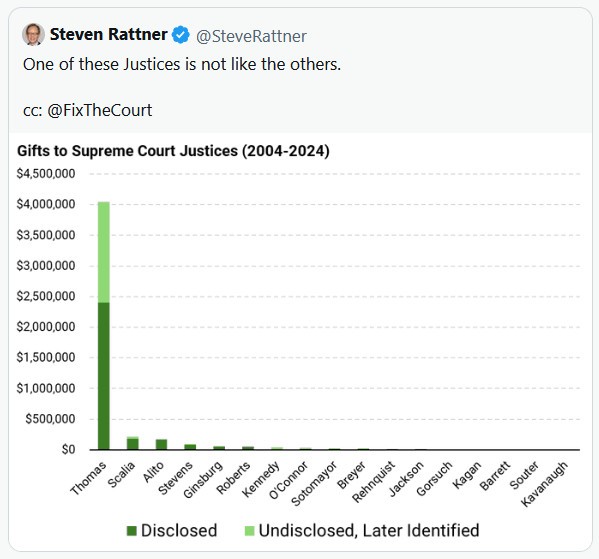The height and width of the screenshot is (559, 599).
Task: Click the $4,000,000 y-axis label
Action: coord(46,204)
